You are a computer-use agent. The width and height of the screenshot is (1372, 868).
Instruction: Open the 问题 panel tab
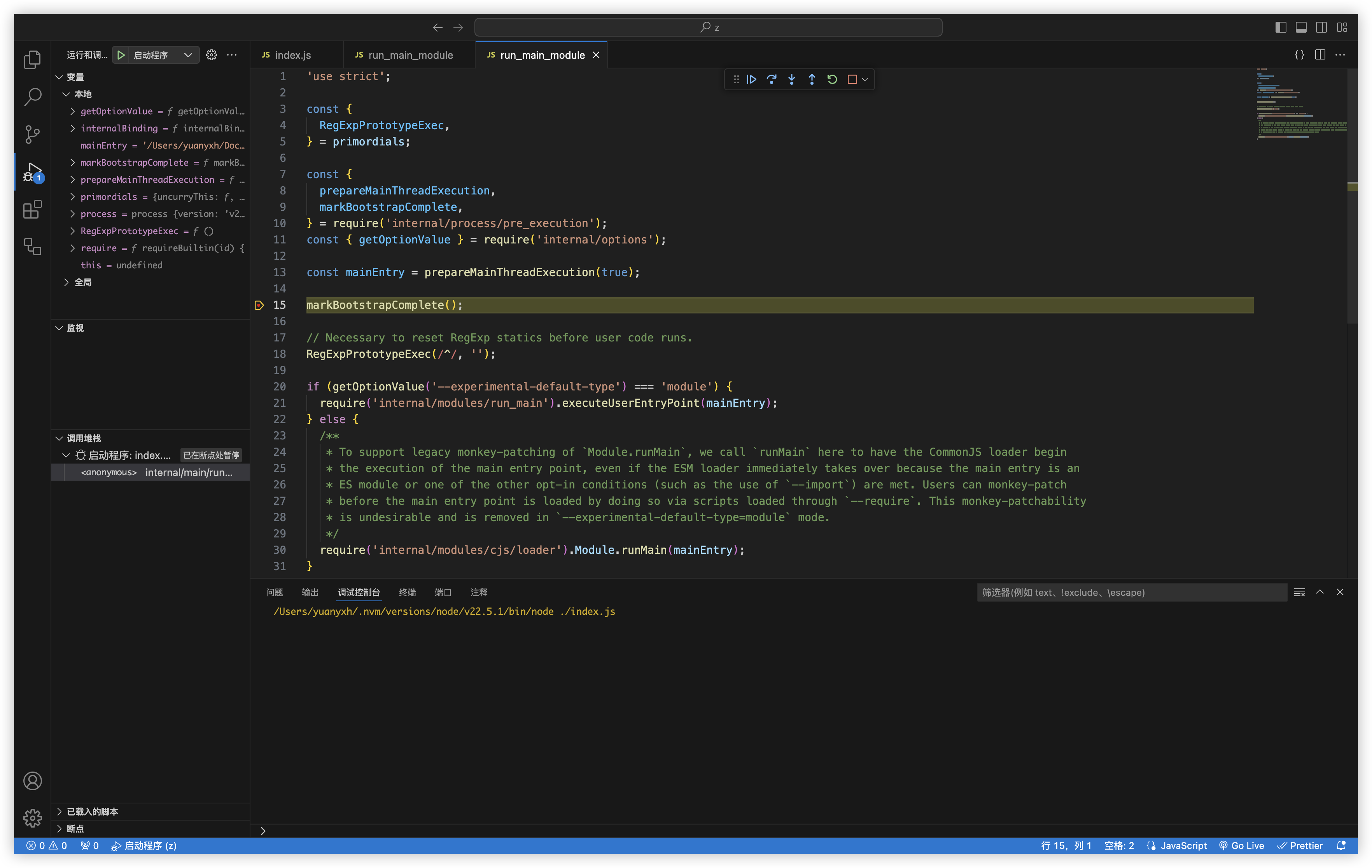click(275, 592)
